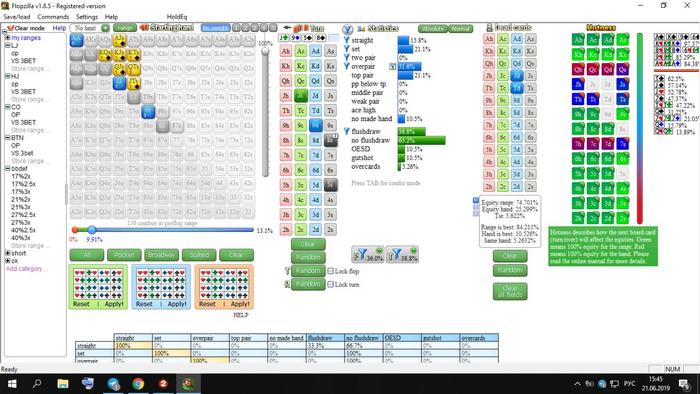Click the 9 of diamonds board slot
The height and width of the screenshot is (394, 700).
coord(296,37)
